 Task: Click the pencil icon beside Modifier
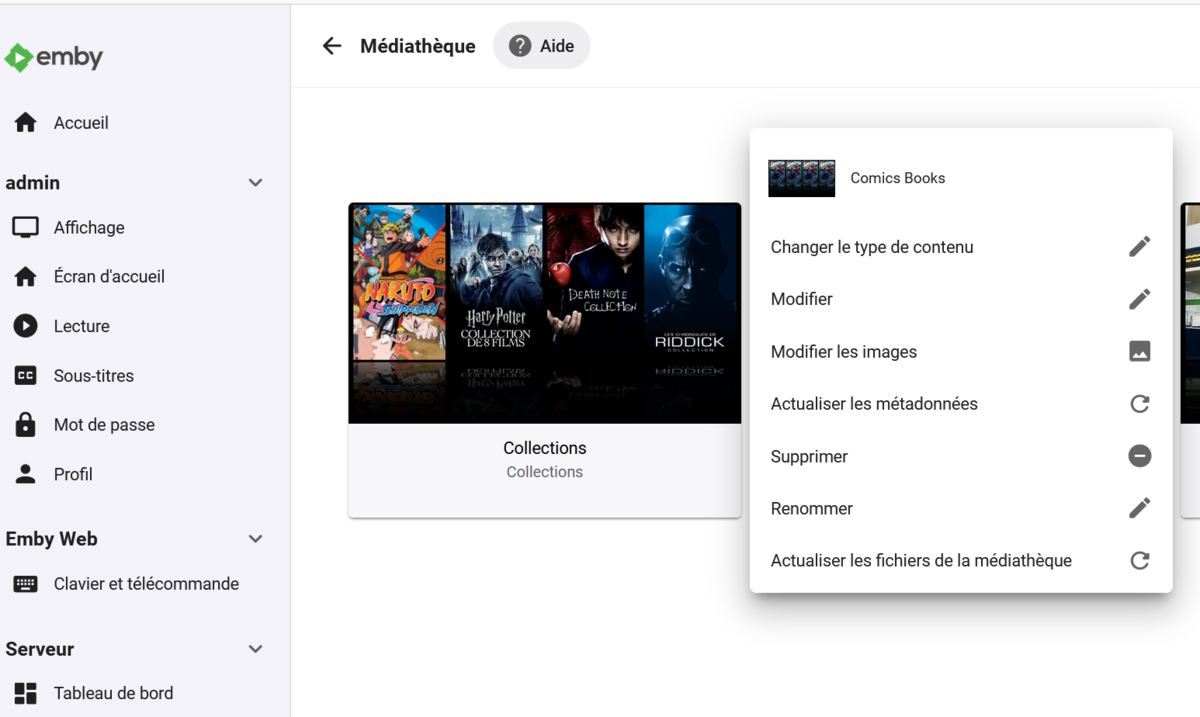tap(1139, 299)
